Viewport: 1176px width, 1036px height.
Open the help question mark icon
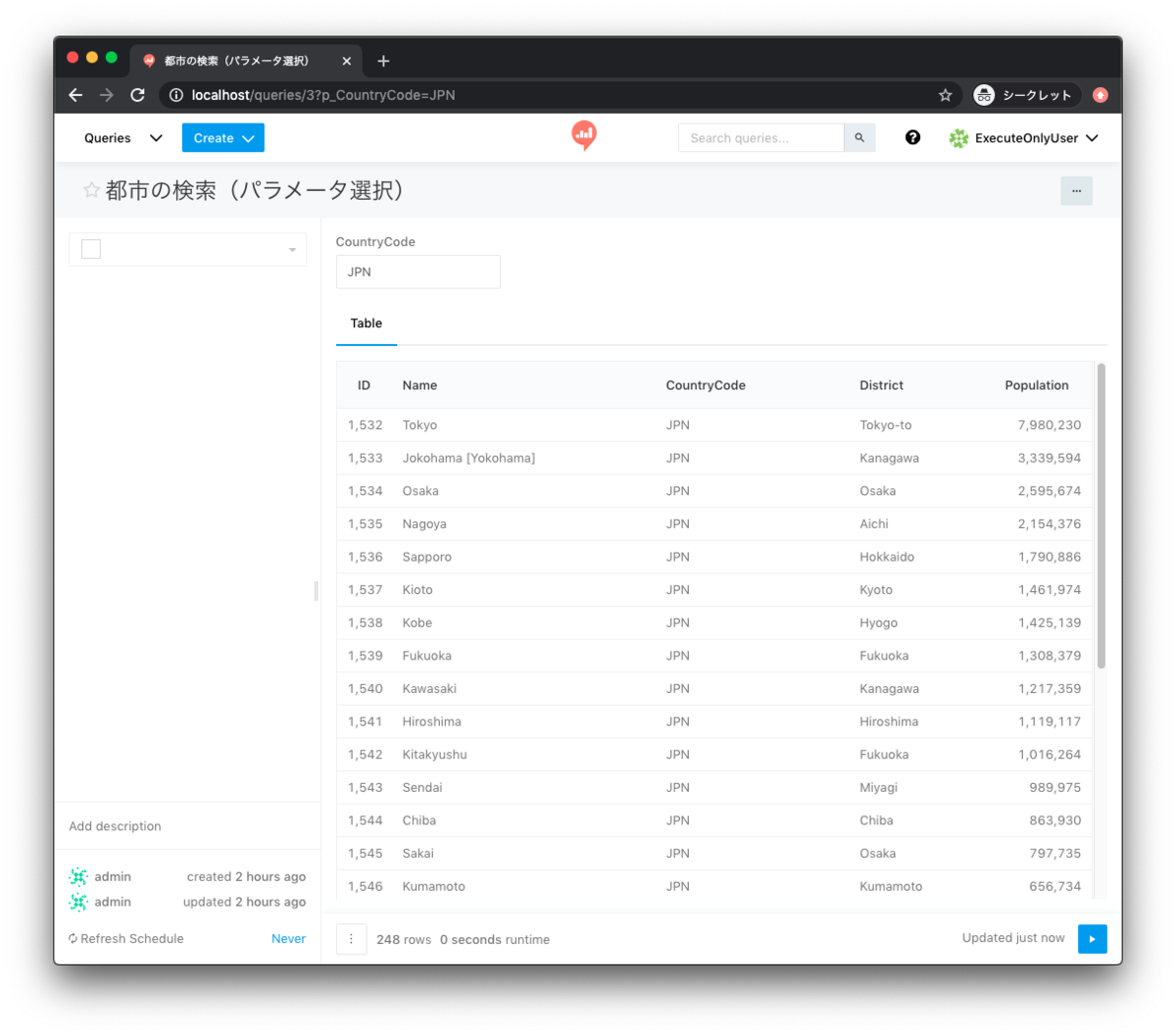pos(912,138)
